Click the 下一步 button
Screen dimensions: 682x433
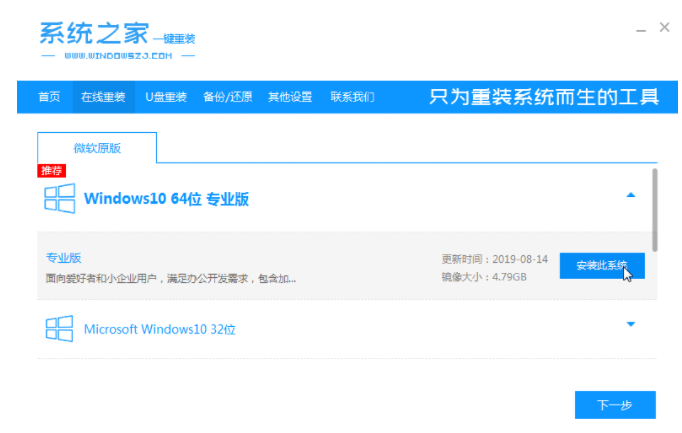coord(615,405)
